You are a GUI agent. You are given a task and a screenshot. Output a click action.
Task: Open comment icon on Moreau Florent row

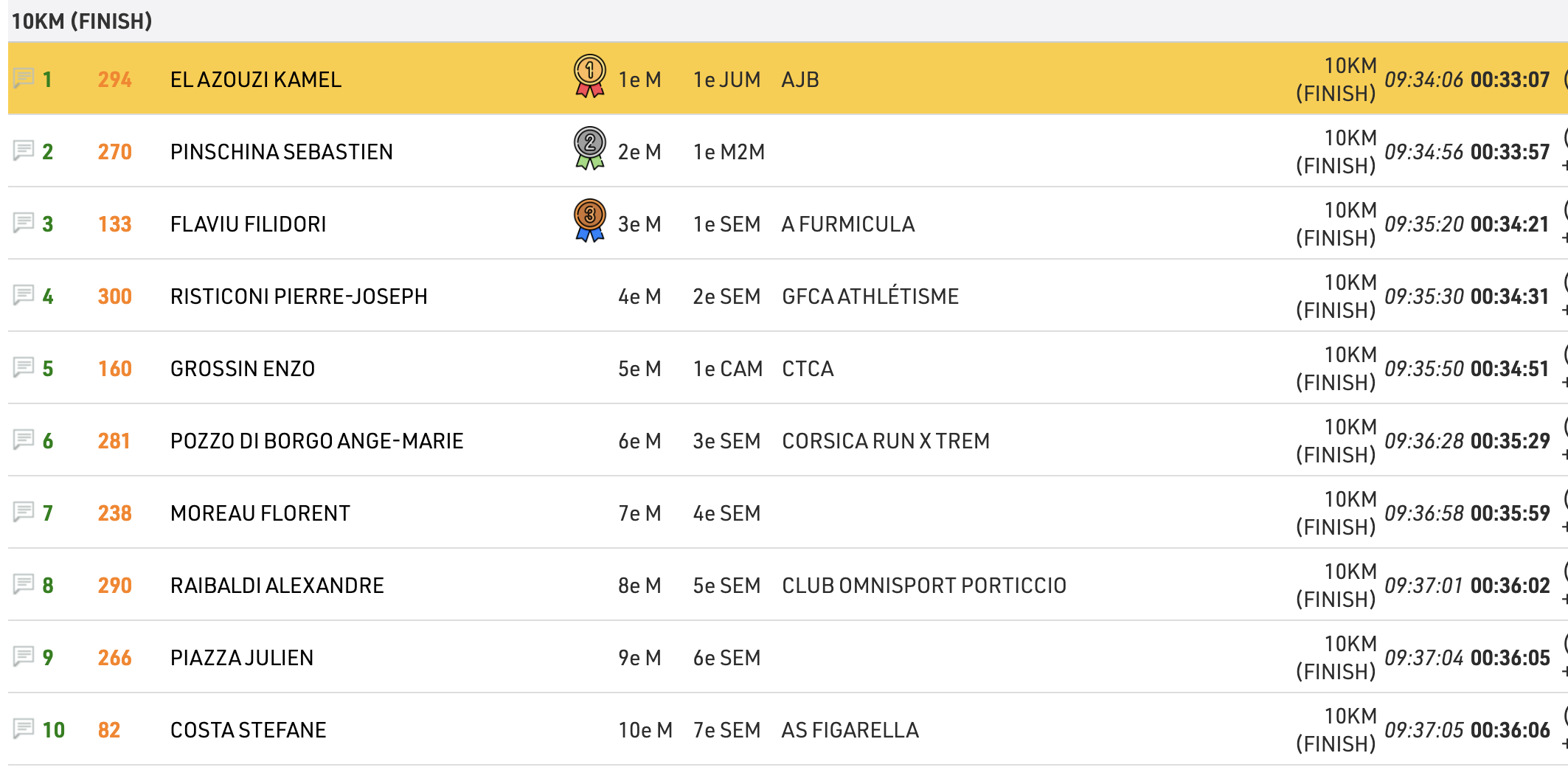[24, 512]
